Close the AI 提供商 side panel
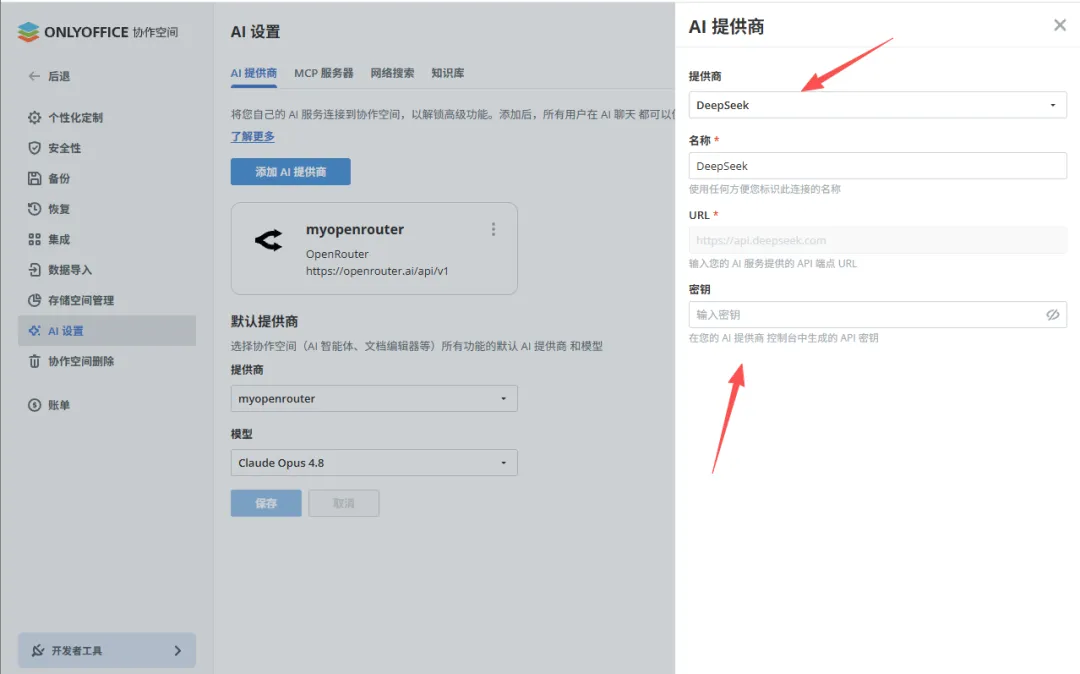1080x674 pixels. tap(1059, 25)
